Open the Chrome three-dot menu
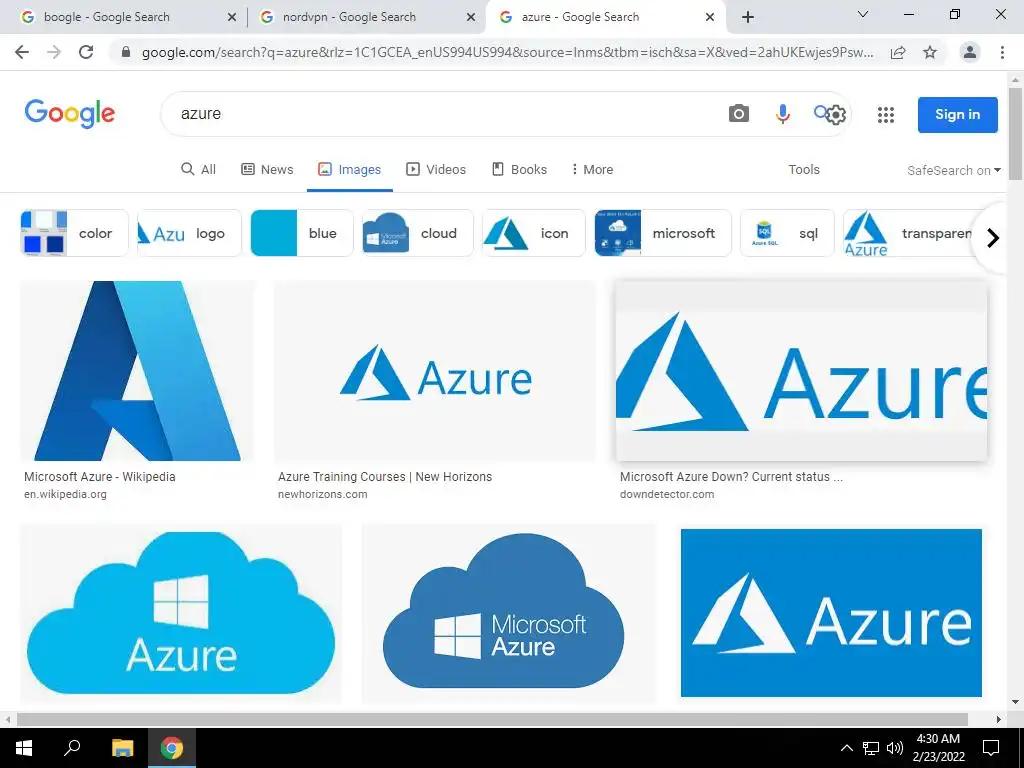Image resolution: width=1024 pixels, height=768 pixels. 1002,52
